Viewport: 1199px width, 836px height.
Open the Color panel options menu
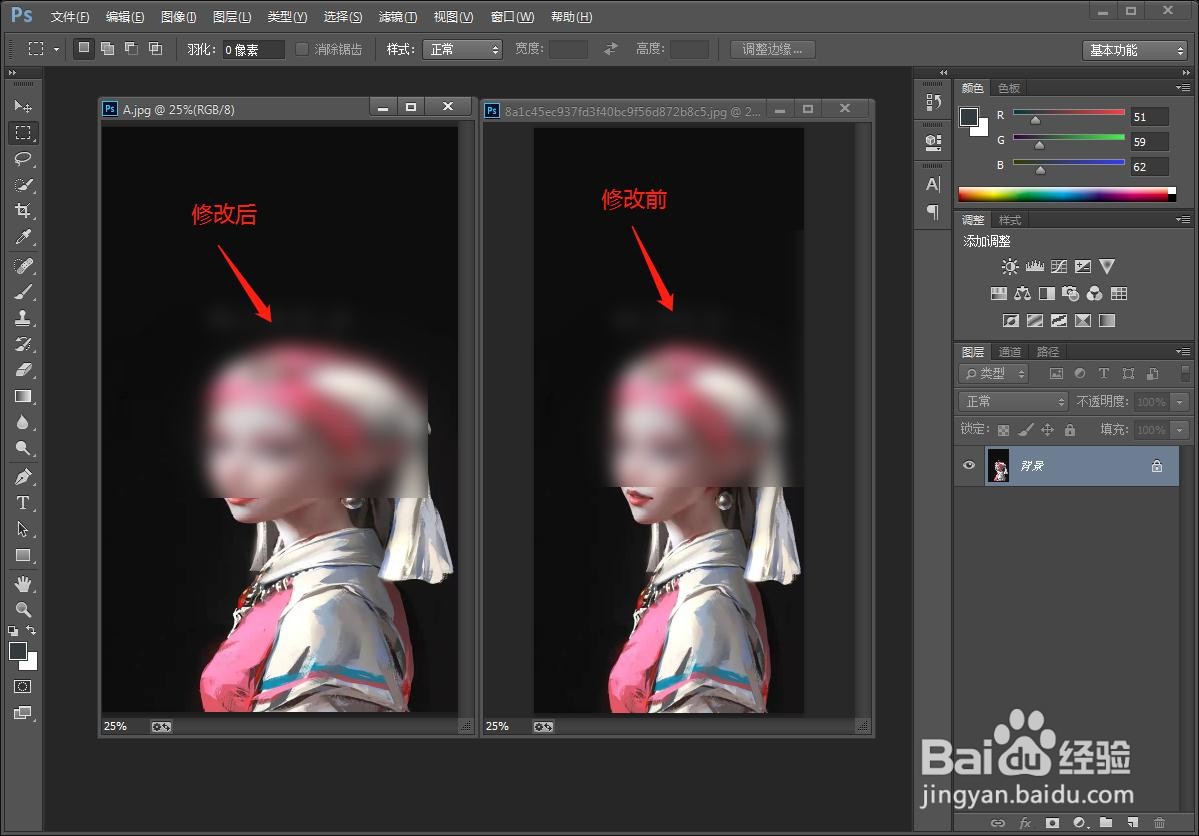1182,88
